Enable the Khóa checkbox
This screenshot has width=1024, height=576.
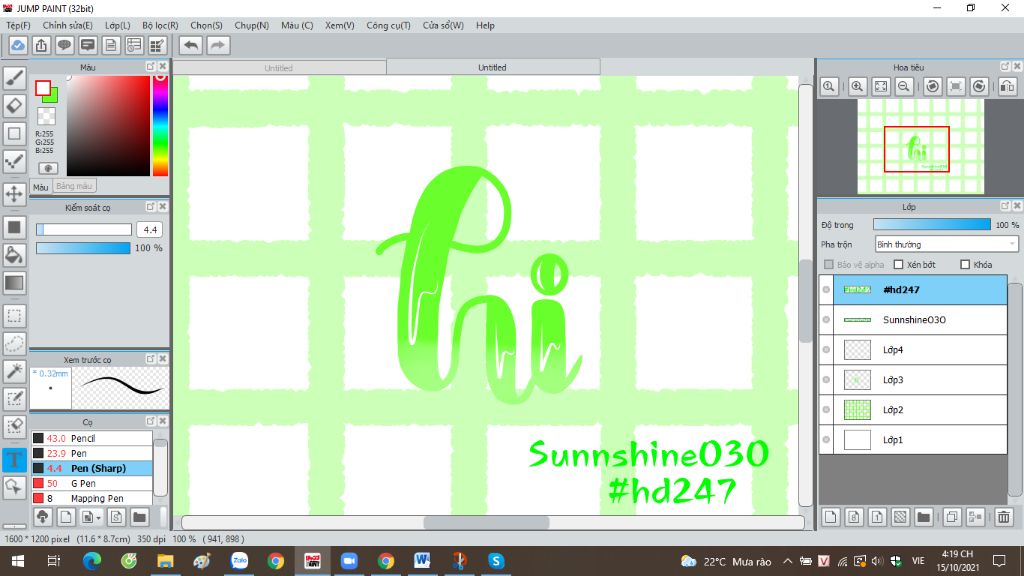click(965, 264)
